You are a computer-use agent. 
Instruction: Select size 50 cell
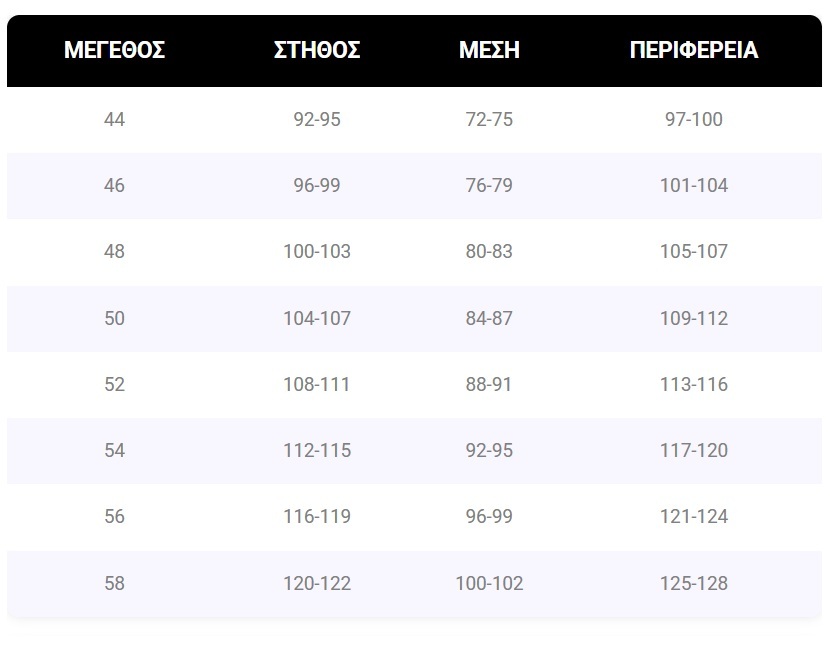click(x=114, y=319)
